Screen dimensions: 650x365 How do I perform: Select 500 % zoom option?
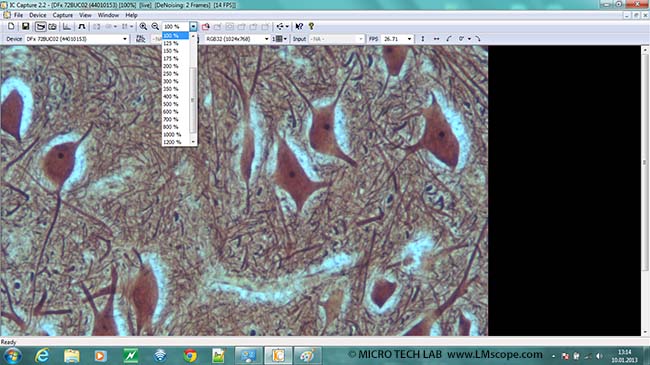176,104
